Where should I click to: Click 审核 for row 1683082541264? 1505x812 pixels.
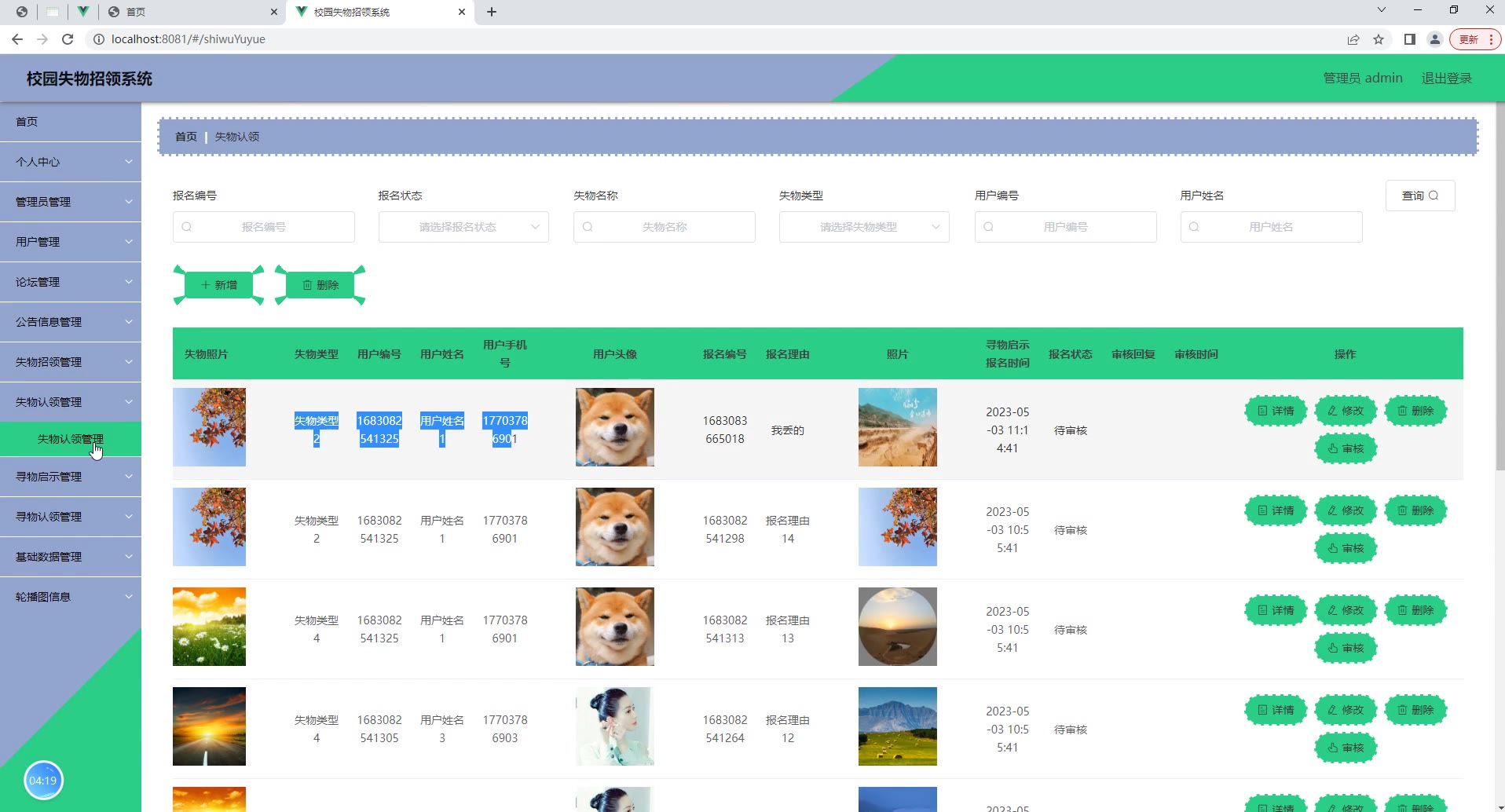(1346, 748)
